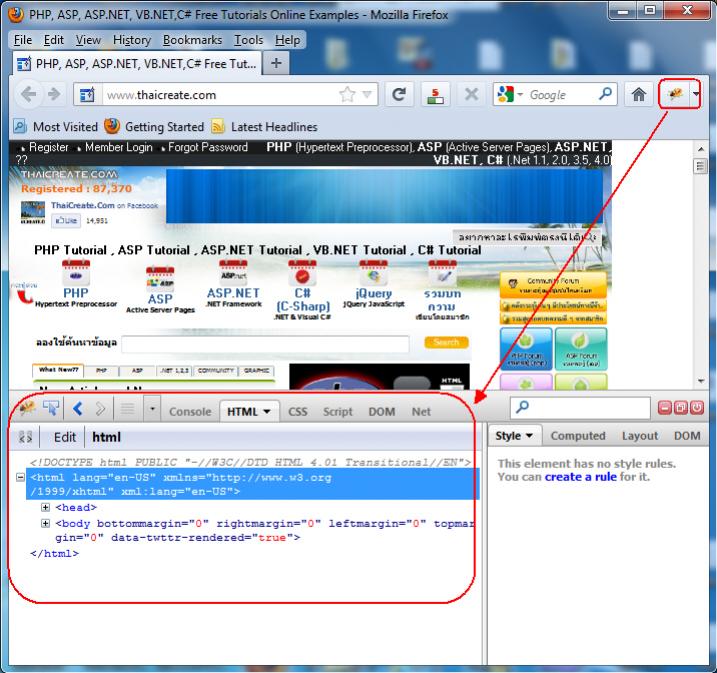Go forward to next page
Image resolution: width=717 pixels, height=673 pixels.
pos(54,94)
